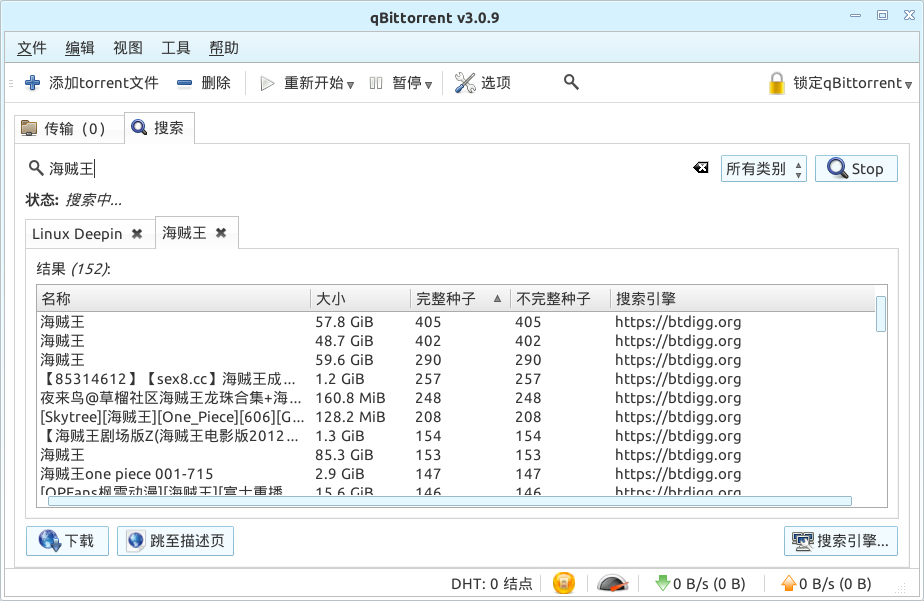Click the padlock lock qBittorrent icon
The width and height of the screenshot is (924, 601).
(x=777, y=83)
